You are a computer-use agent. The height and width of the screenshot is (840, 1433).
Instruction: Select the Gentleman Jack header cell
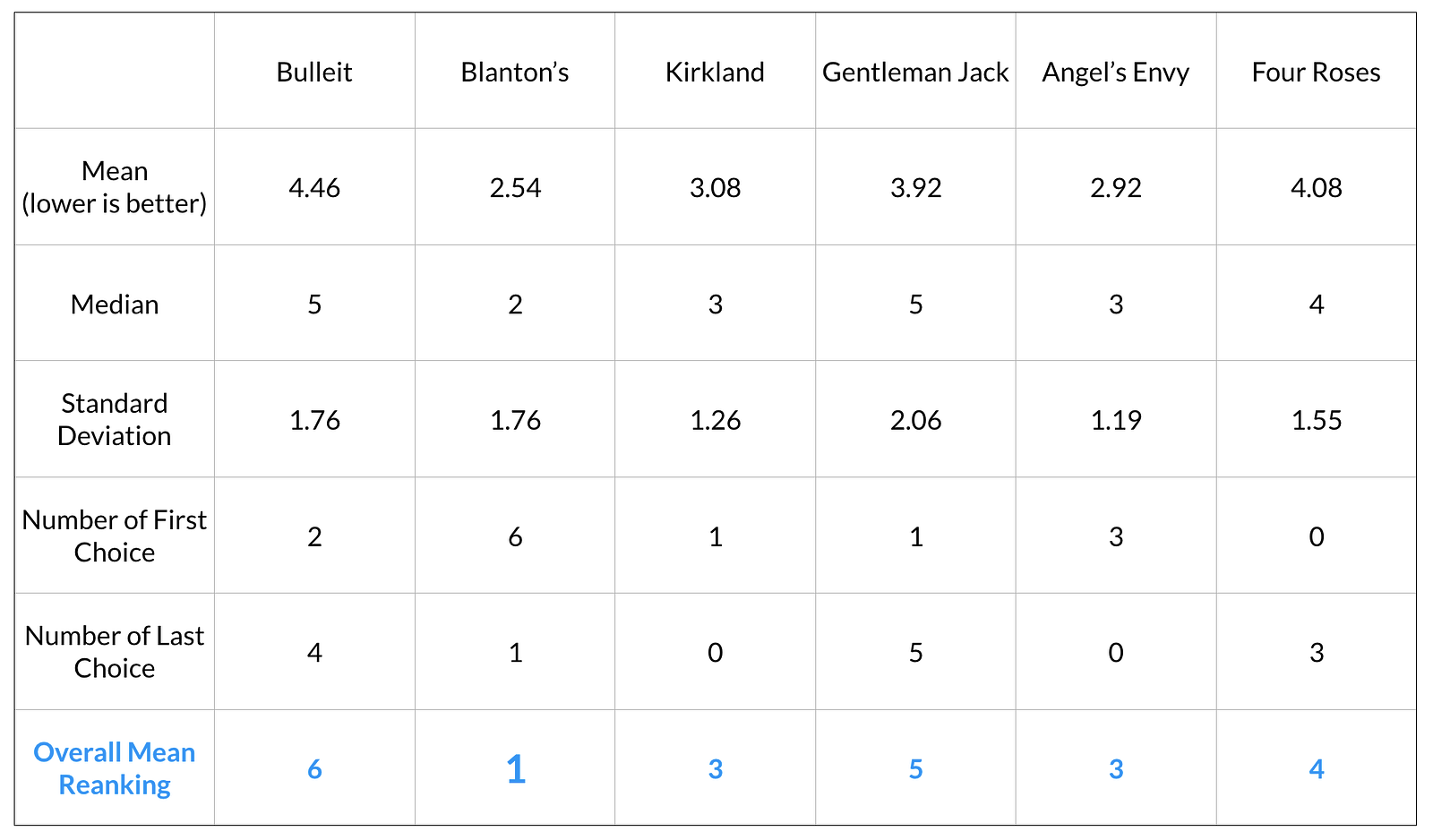(x=915, y=72)
